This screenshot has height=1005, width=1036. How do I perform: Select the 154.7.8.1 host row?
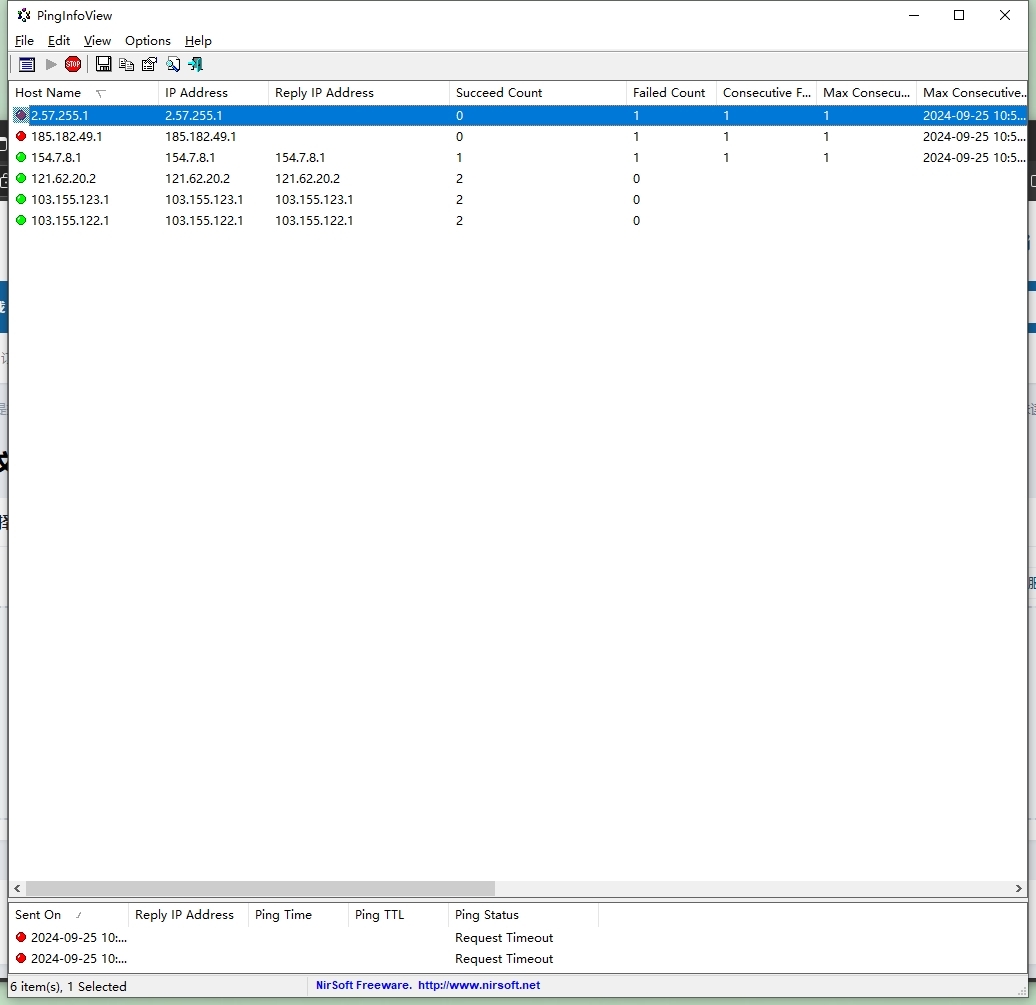[56, 158]
